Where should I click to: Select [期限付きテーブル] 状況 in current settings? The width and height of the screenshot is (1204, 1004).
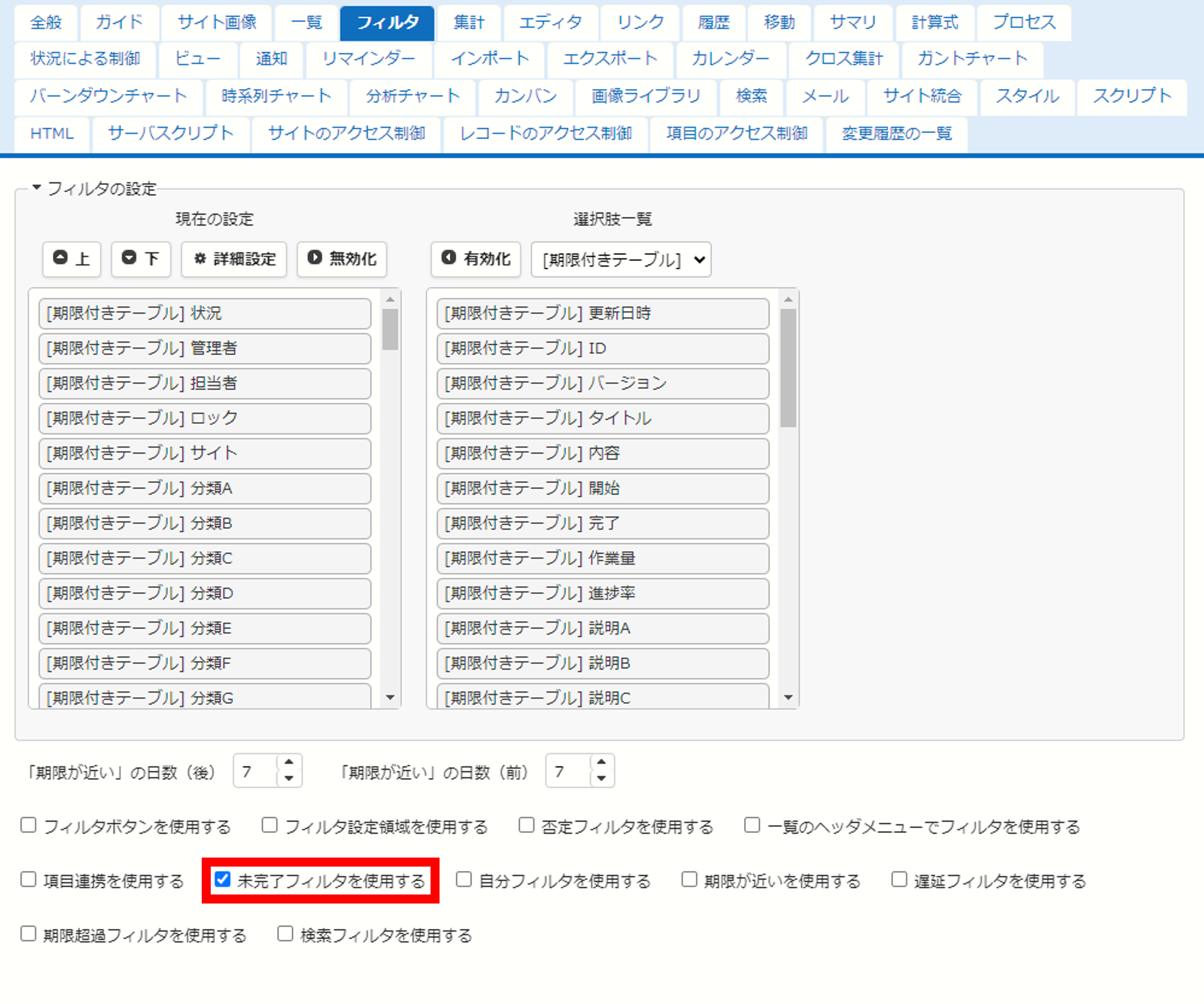point(205,313)
